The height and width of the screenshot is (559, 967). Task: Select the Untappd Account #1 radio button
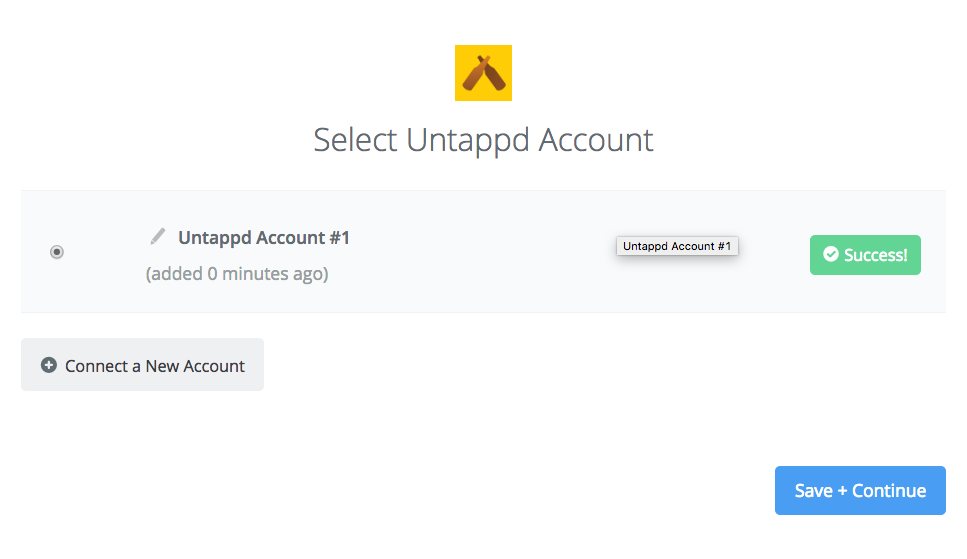click(x=57, y=252)
